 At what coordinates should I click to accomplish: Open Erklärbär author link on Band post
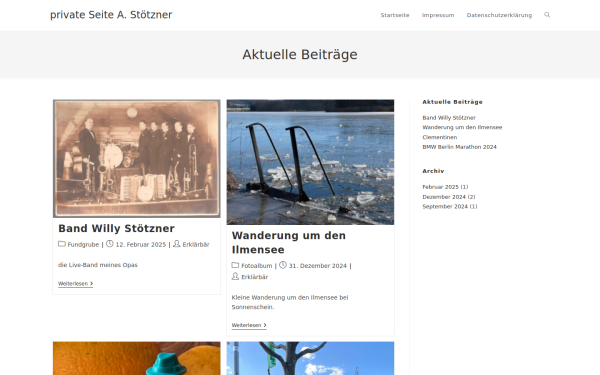196,245
